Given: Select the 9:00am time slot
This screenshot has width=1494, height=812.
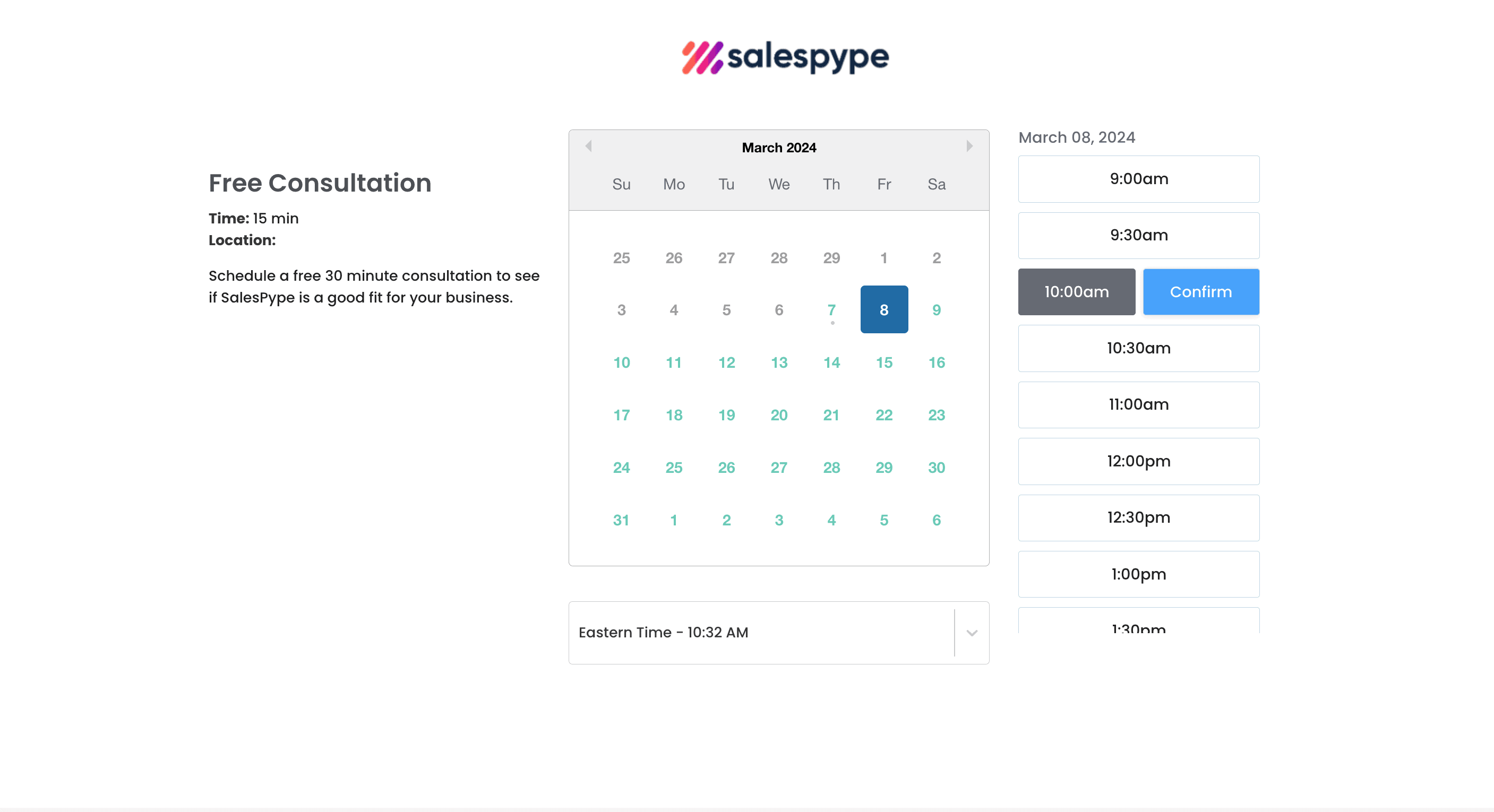Looking at the screenshot, I should (1138, 178).
